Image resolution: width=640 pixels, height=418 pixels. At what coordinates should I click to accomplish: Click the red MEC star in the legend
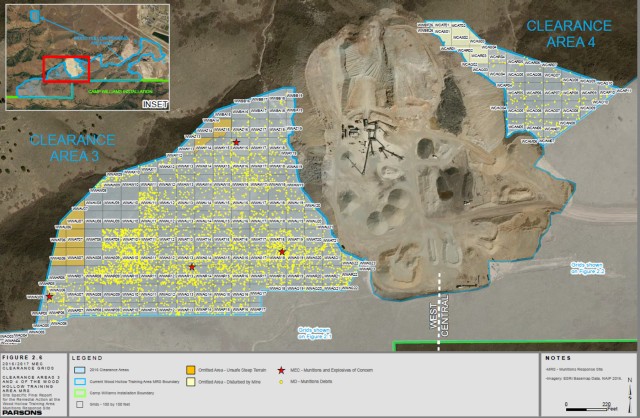[x=281, y=370]
